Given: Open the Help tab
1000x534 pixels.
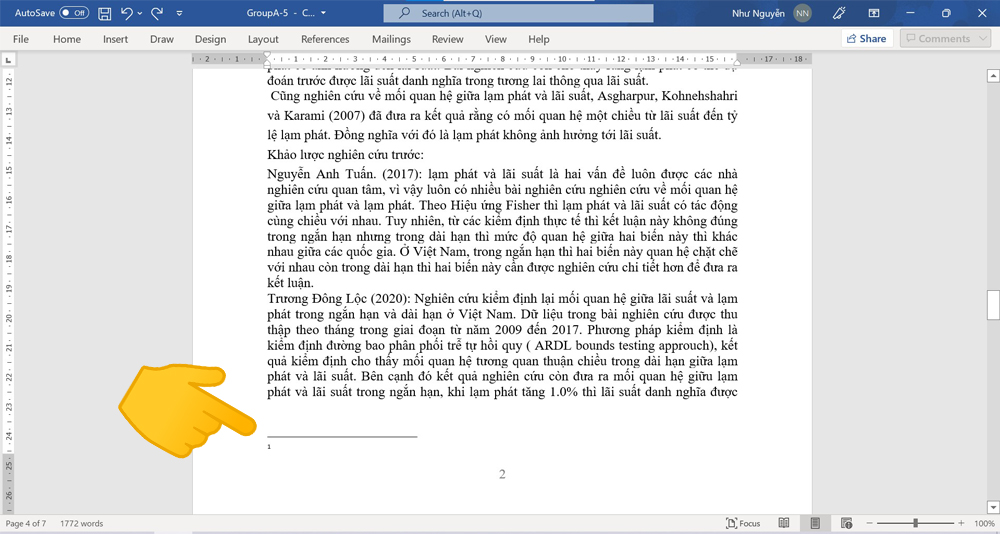Looking at the screenshot, I should pos(539,39).
